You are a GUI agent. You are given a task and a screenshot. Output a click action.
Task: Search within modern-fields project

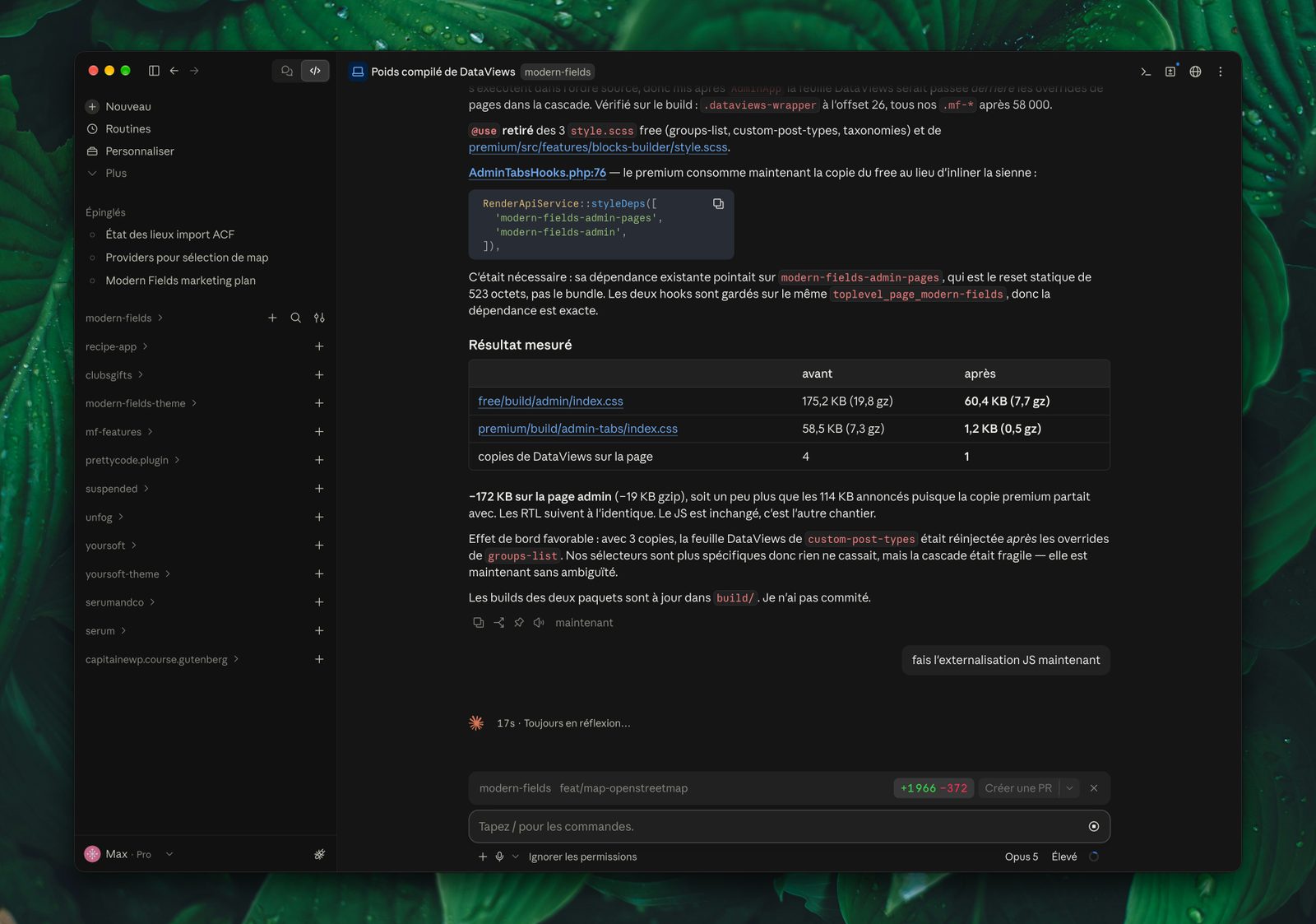click(x=295, y=318)
